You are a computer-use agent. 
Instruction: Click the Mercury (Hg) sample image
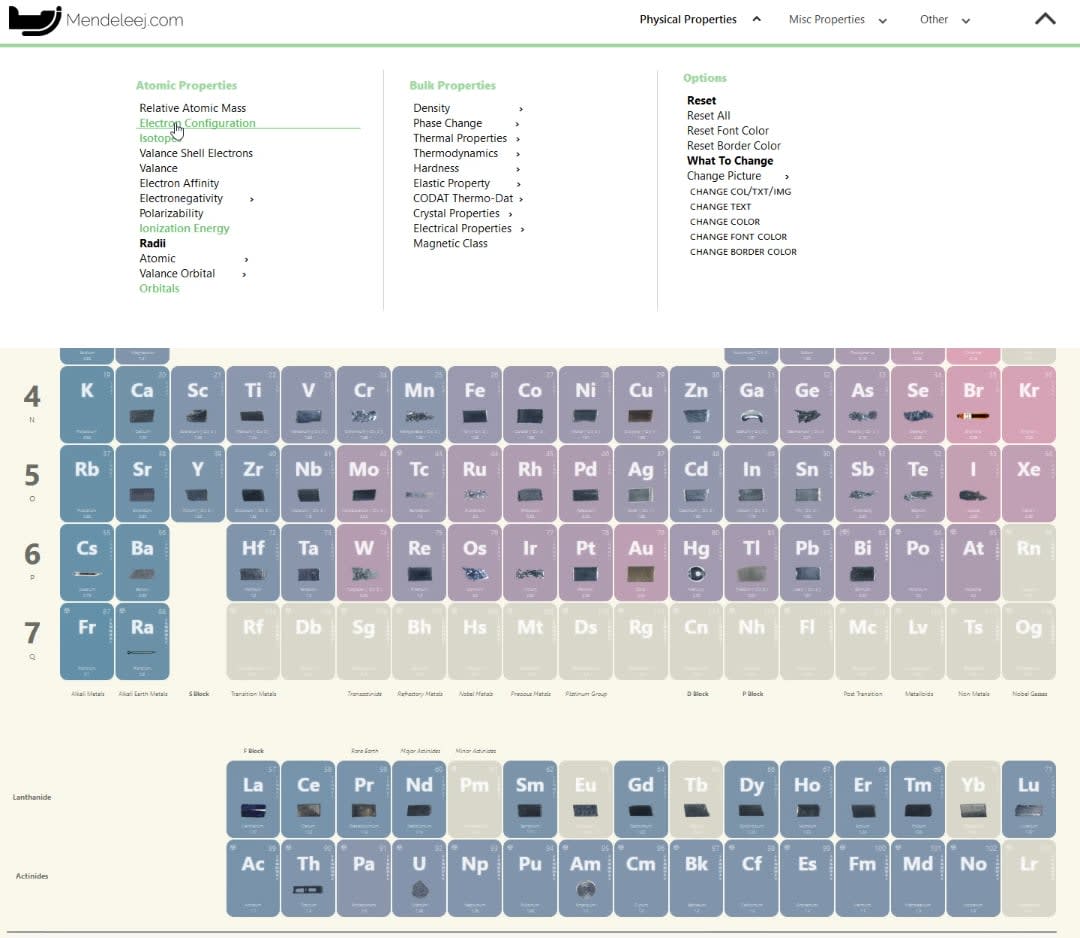click(x=696, y=573)
